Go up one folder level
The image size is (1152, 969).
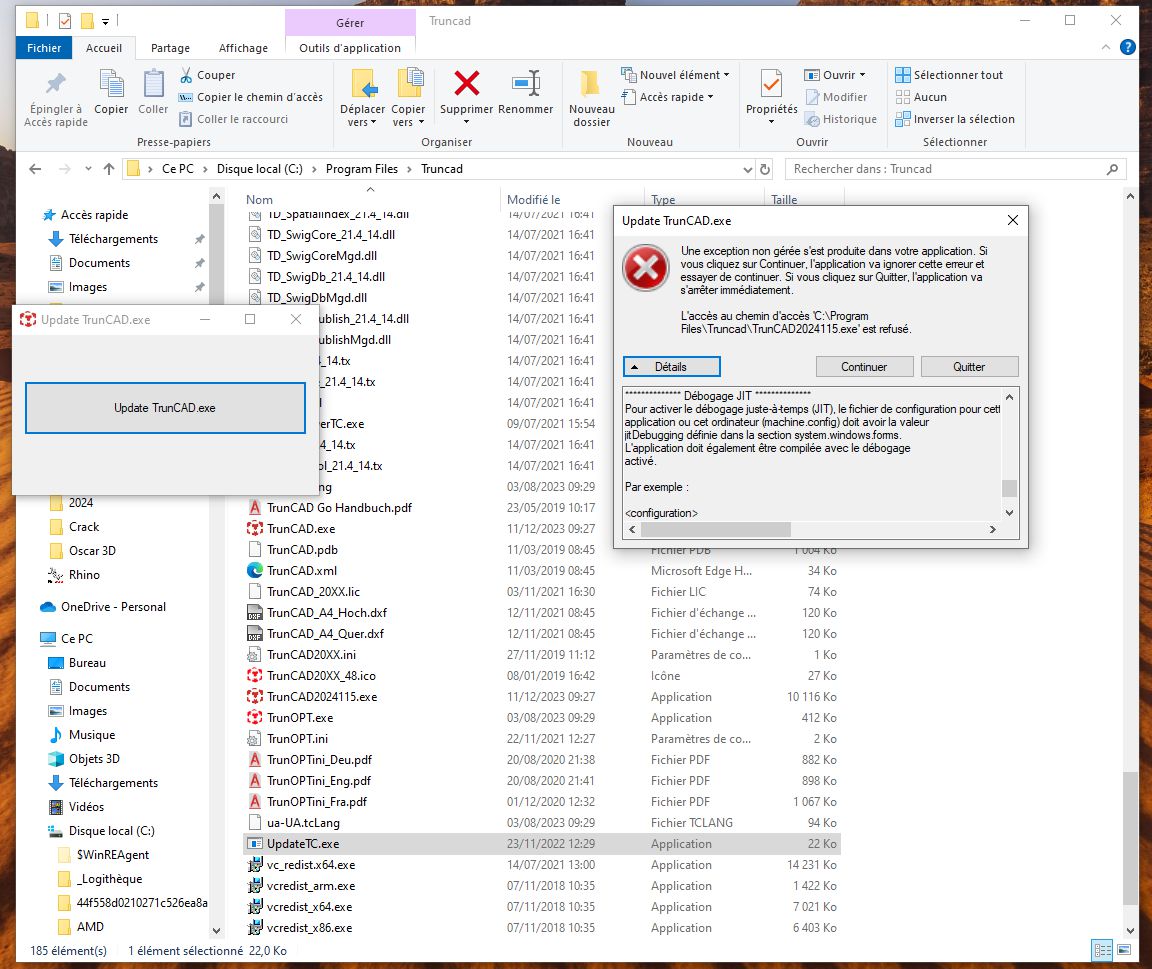(109, 169)
